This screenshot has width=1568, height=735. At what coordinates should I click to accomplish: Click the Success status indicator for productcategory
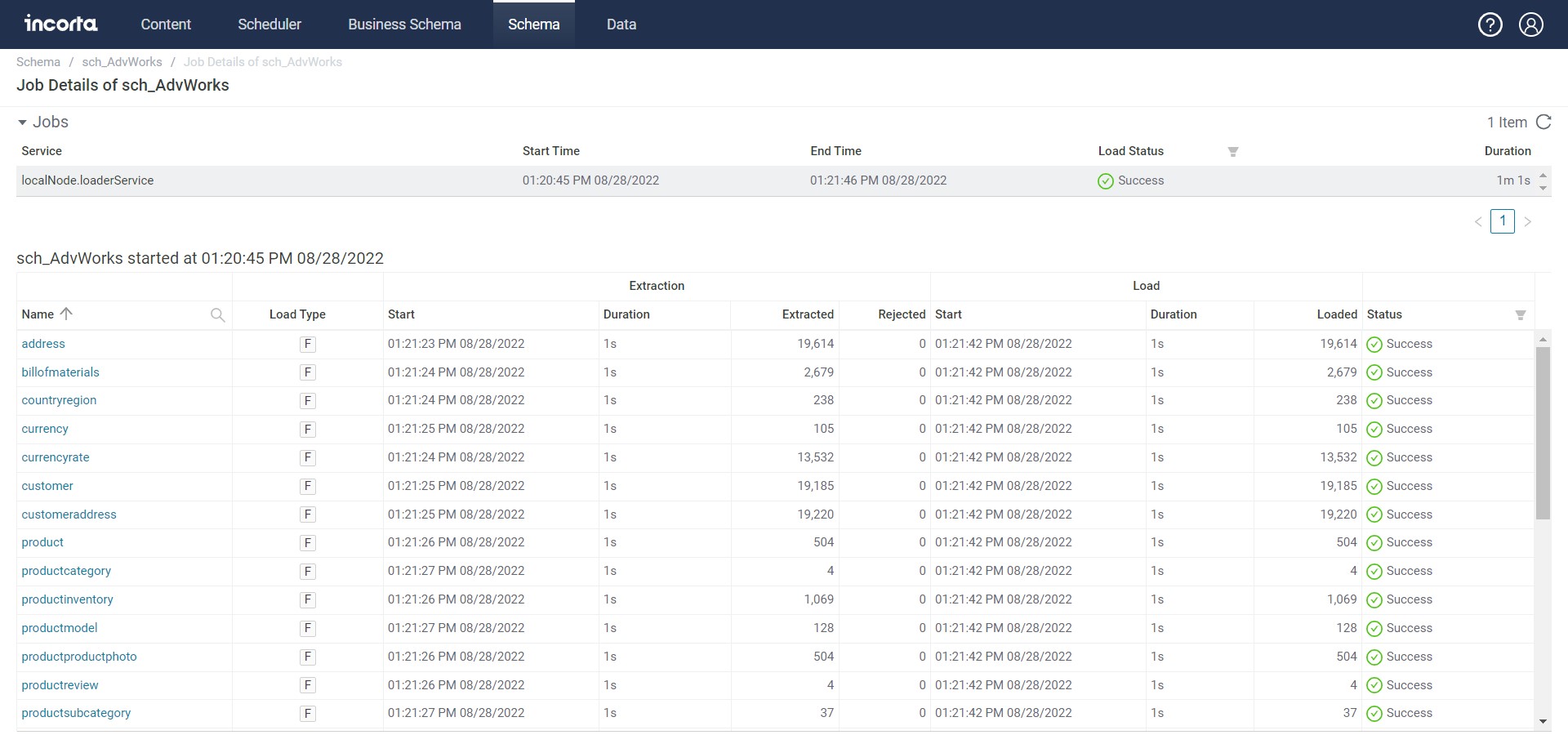coord(1374,571)
